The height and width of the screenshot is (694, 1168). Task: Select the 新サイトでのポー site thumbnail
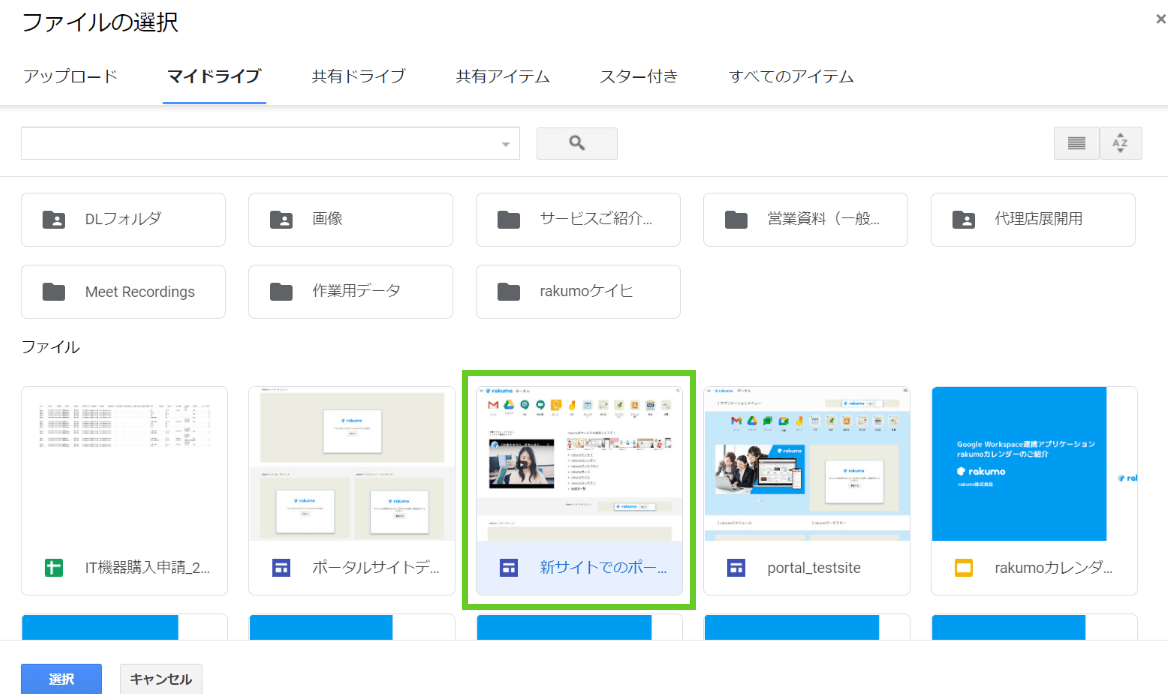580,464
